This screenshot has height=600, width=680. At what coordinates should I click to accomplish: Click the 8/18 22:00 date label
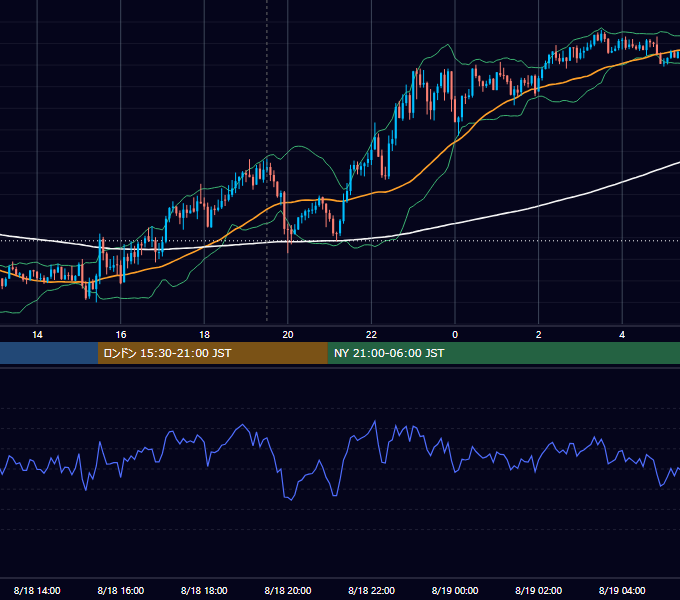click(371, 590)
